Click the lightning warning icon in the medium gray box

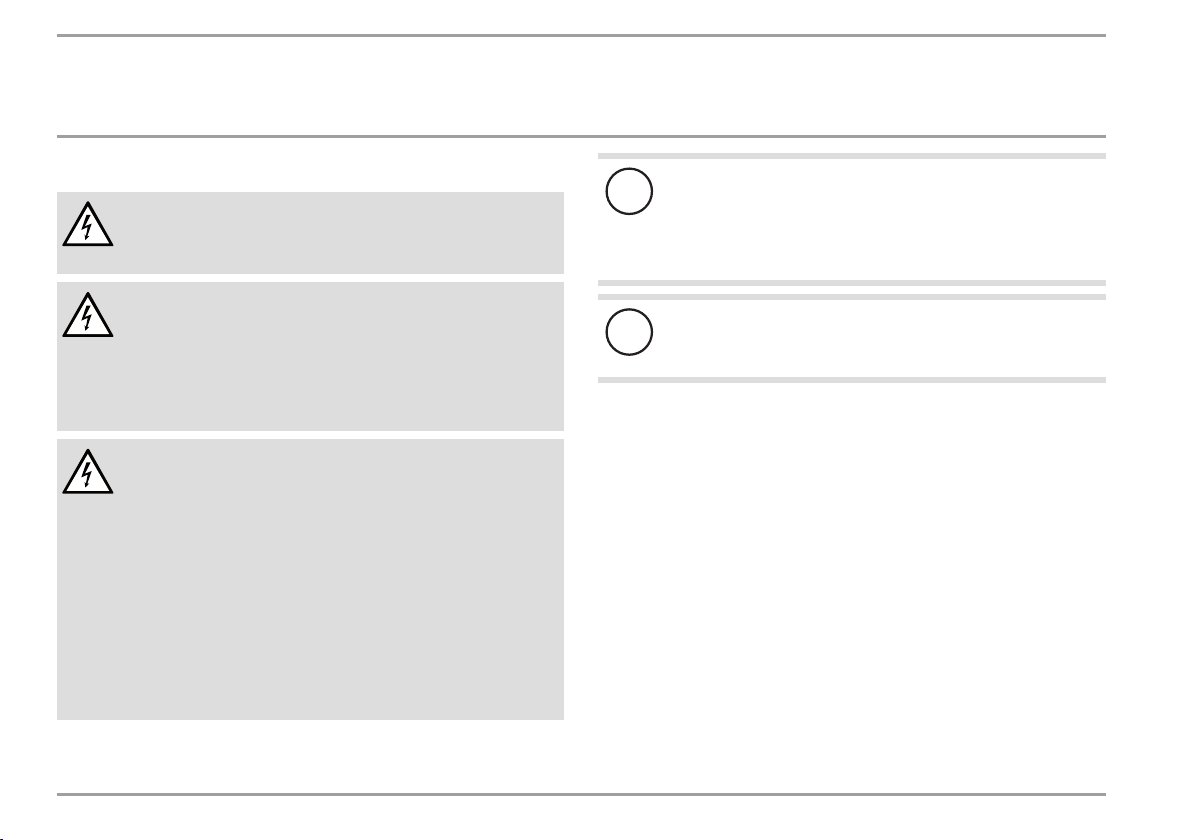click(87, 315)
